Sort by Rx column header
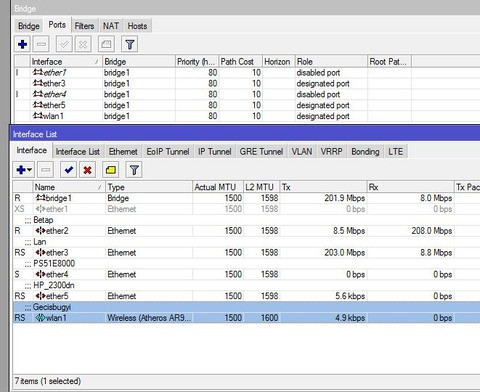Image resolution: width=480 pixels, height=392 pixels. coord(410,187)
